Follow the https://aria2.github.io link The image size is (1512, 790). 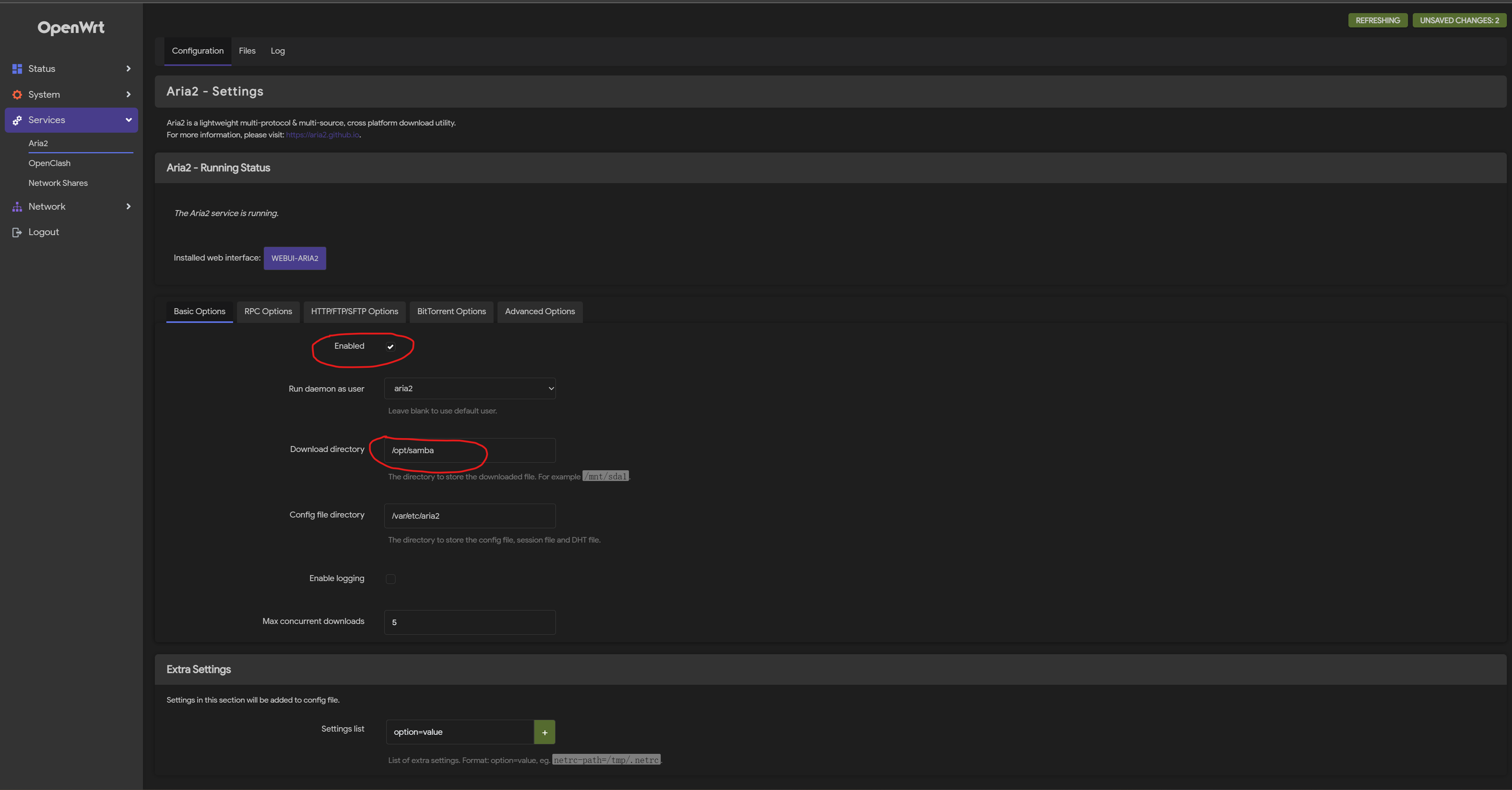pyautogui.click(x=322, y=135)
